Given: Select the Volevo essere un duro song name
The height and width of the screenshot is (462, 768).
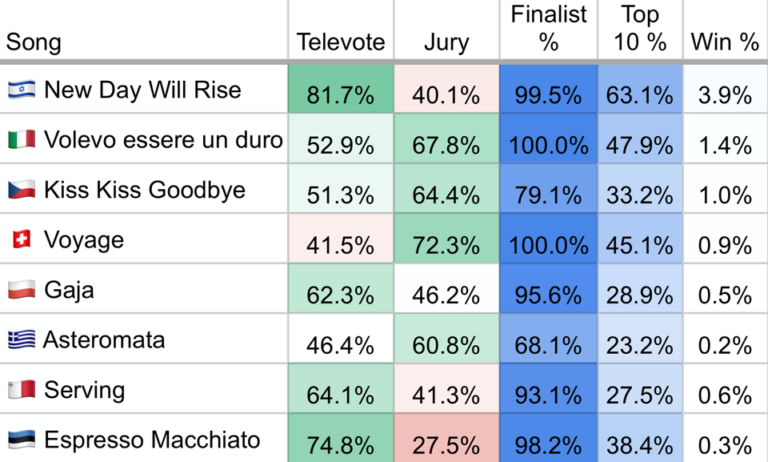Looking at the screenshot, I should (164, 140).
